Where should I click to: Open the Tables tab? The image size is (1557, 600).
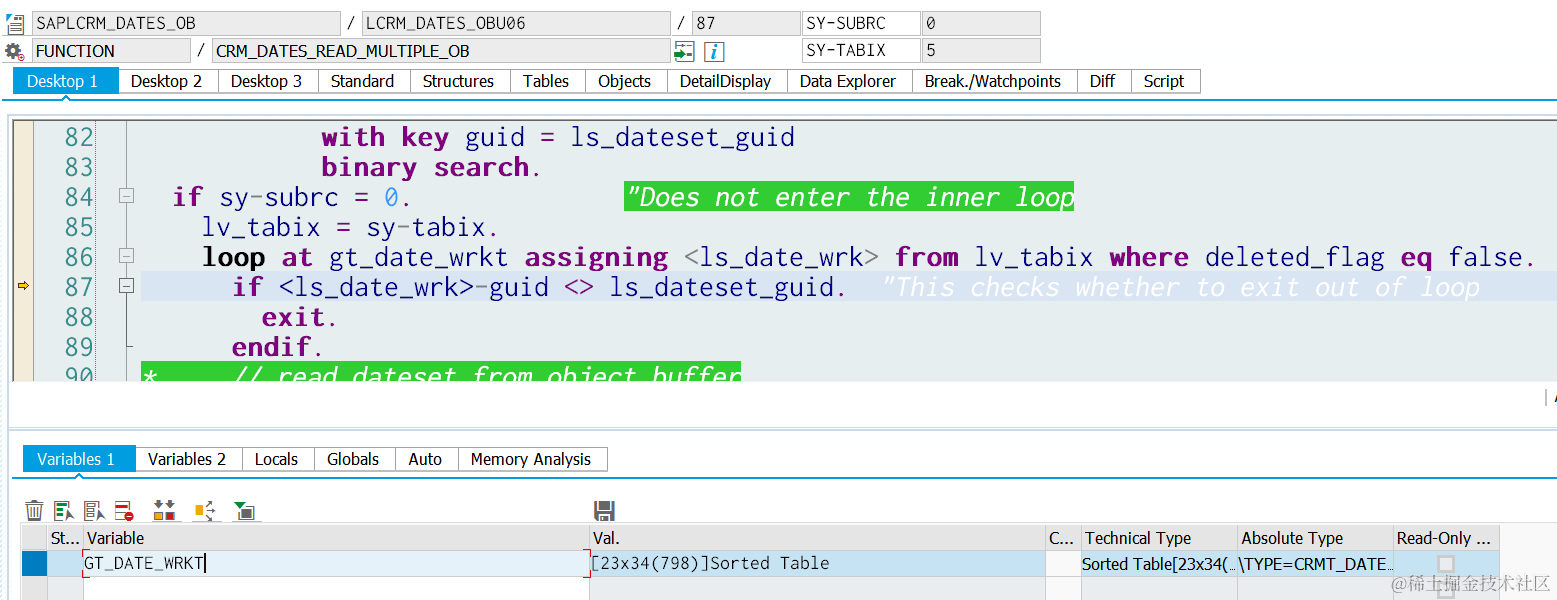pos(546,81)
